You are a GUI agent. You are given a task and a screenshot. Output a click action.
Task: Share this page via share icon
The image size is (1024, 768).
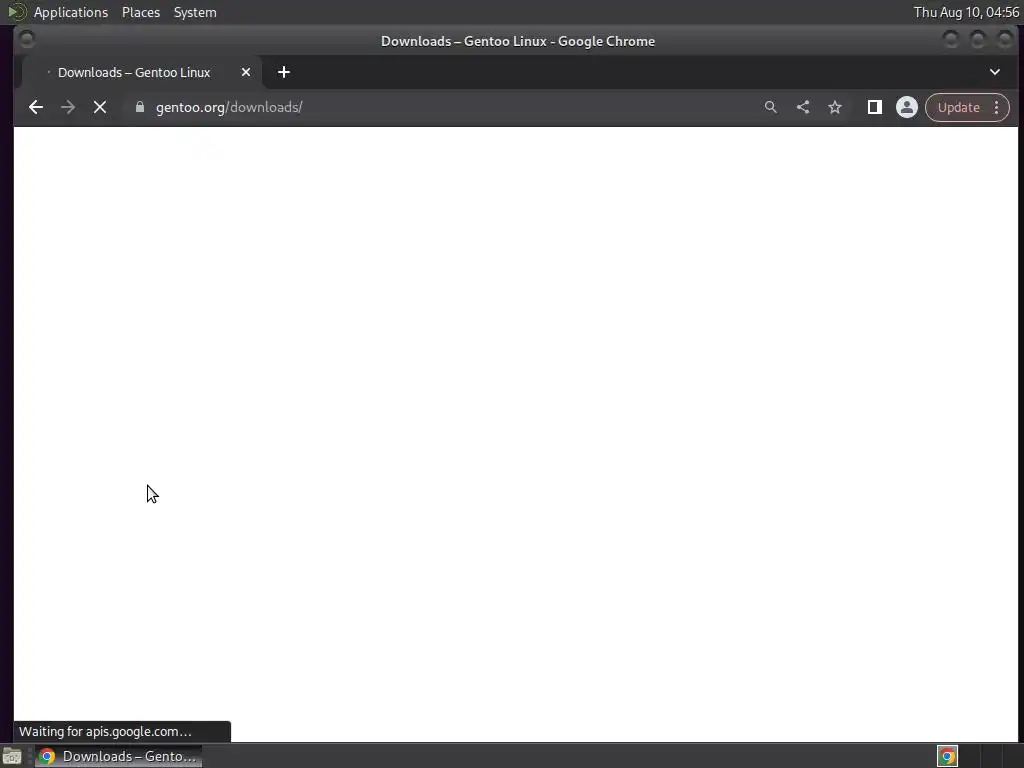coord(803,107)
